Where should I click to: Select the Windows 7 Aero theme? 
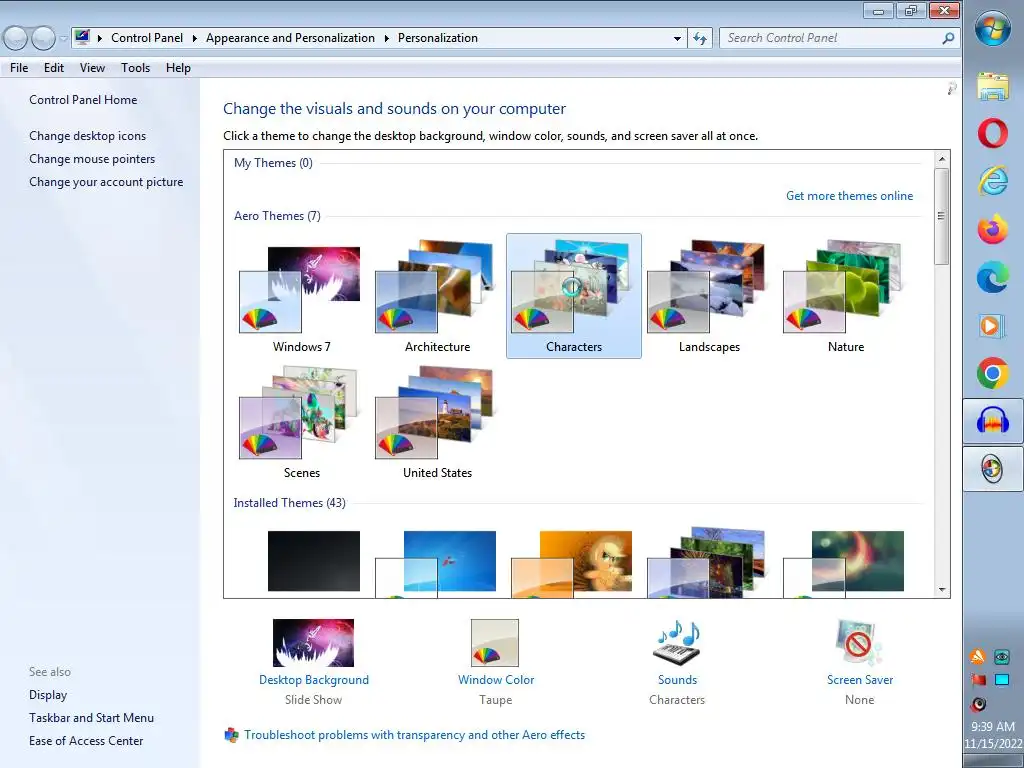coord(301,298)
